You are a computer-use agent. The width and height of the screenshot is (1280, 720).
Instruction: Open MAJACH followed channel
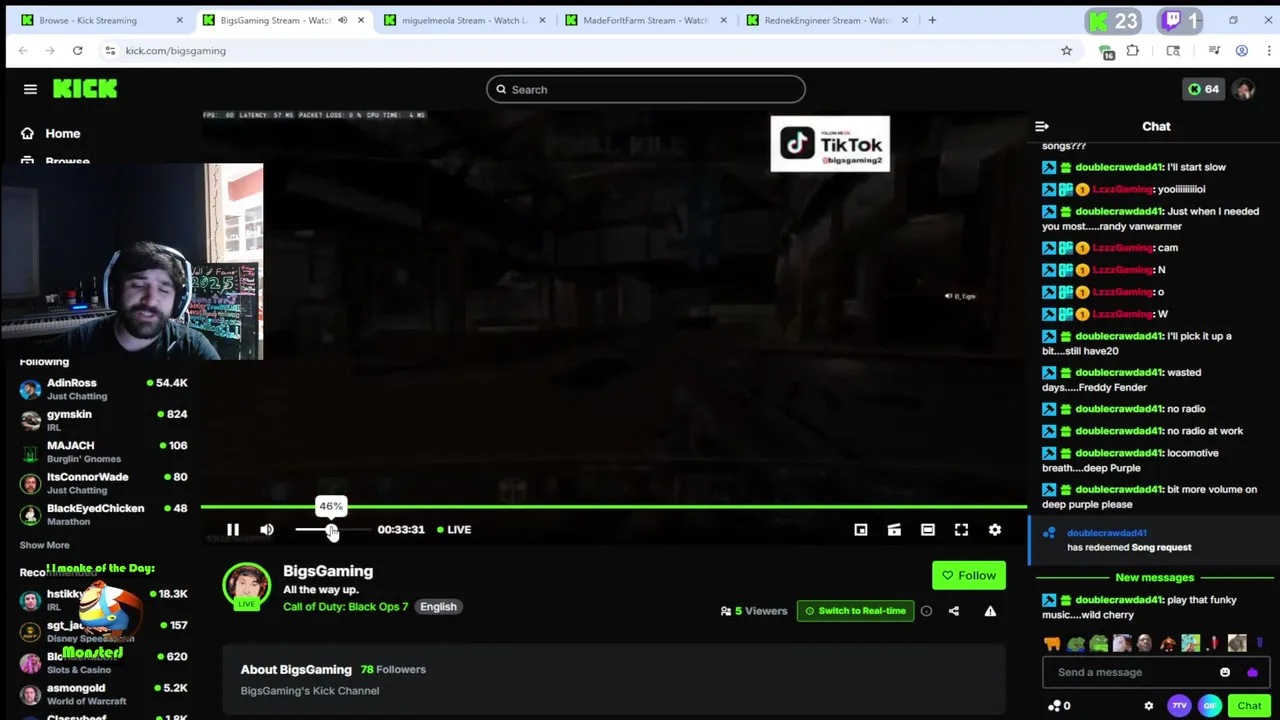[x=103, y=451]
